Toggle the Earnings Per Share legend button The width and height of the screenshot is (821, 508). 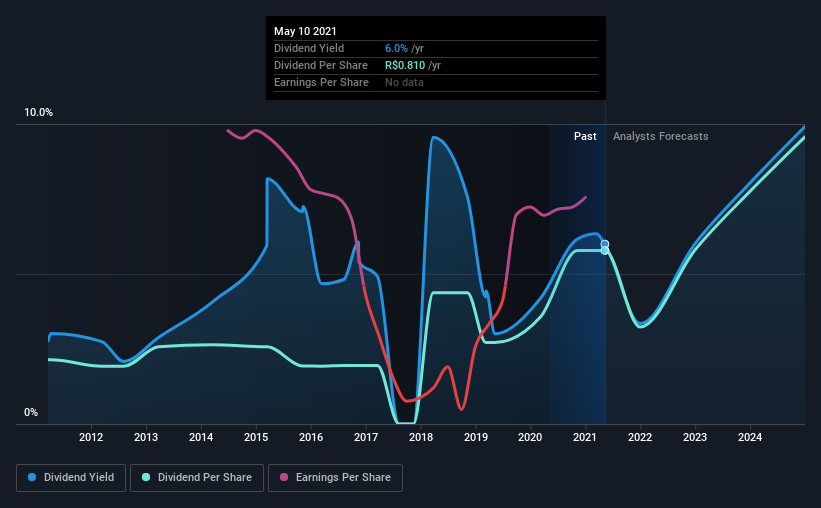point(335,478)
